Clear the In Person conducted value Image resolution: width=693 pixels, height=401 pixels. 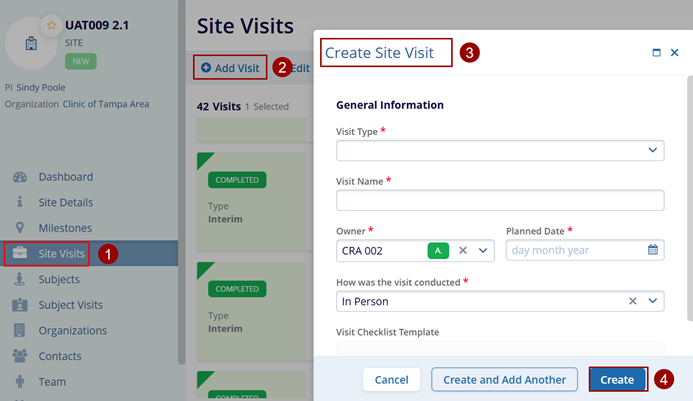[633, 301]
